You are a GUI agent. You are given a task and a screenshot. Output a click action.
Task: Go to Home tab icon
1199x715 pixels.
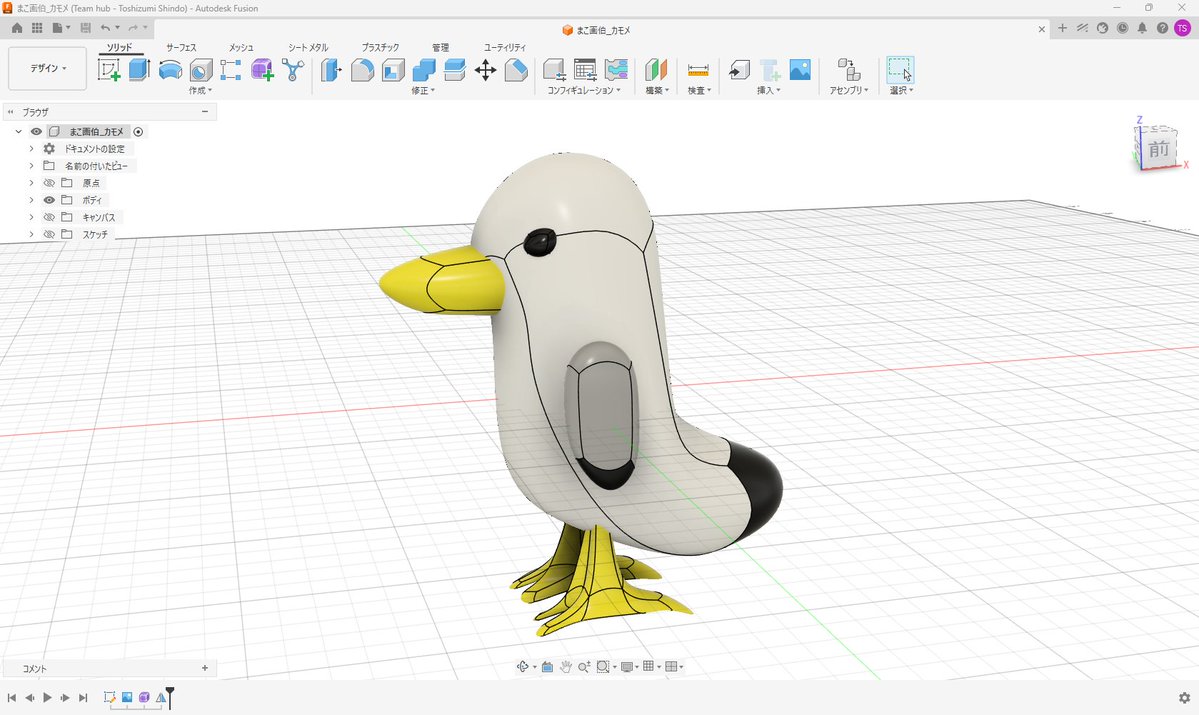point(17,28)
